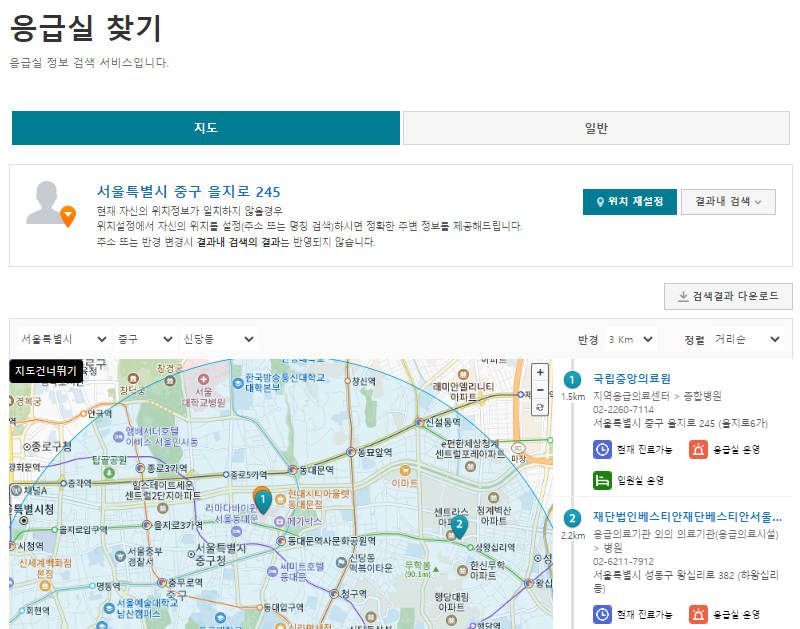This screenshot has width=800, height=629.
Task: Click phone number 02-6211-7912
Action: (623, 562)
